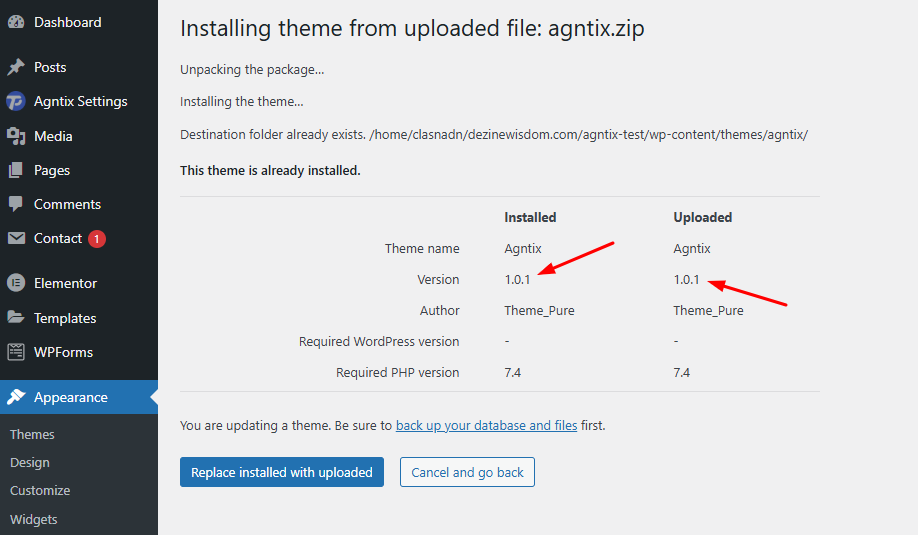Click installed version 1.0.1 value
This screenshot has height=535, width=918.
[518, 280]
